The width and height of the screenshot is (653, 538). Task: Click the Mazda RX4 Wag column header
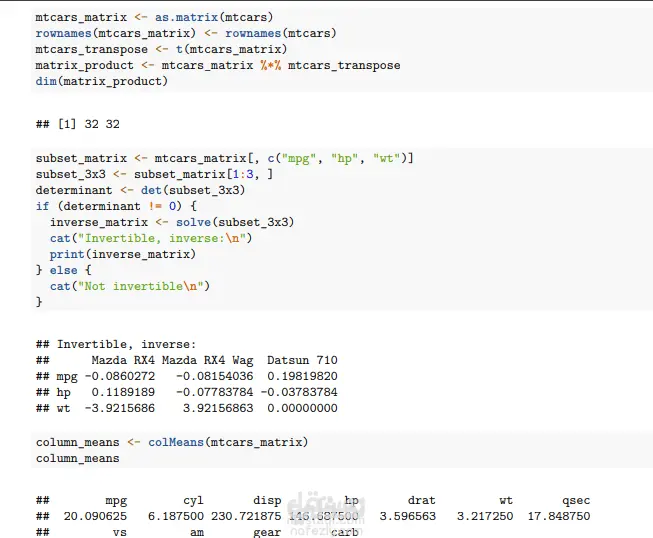pyautogui.click(x=207, y=360)
